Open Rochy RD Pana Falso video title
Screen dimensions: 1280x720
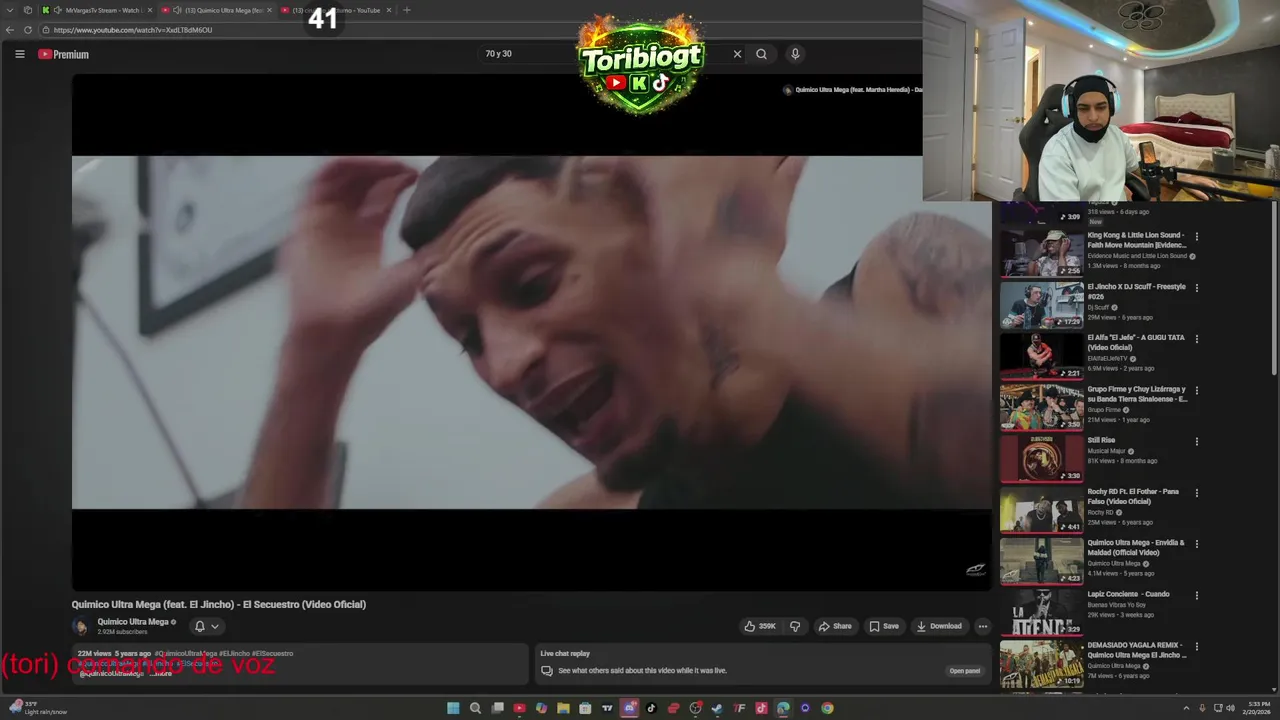coord(1133,496)
